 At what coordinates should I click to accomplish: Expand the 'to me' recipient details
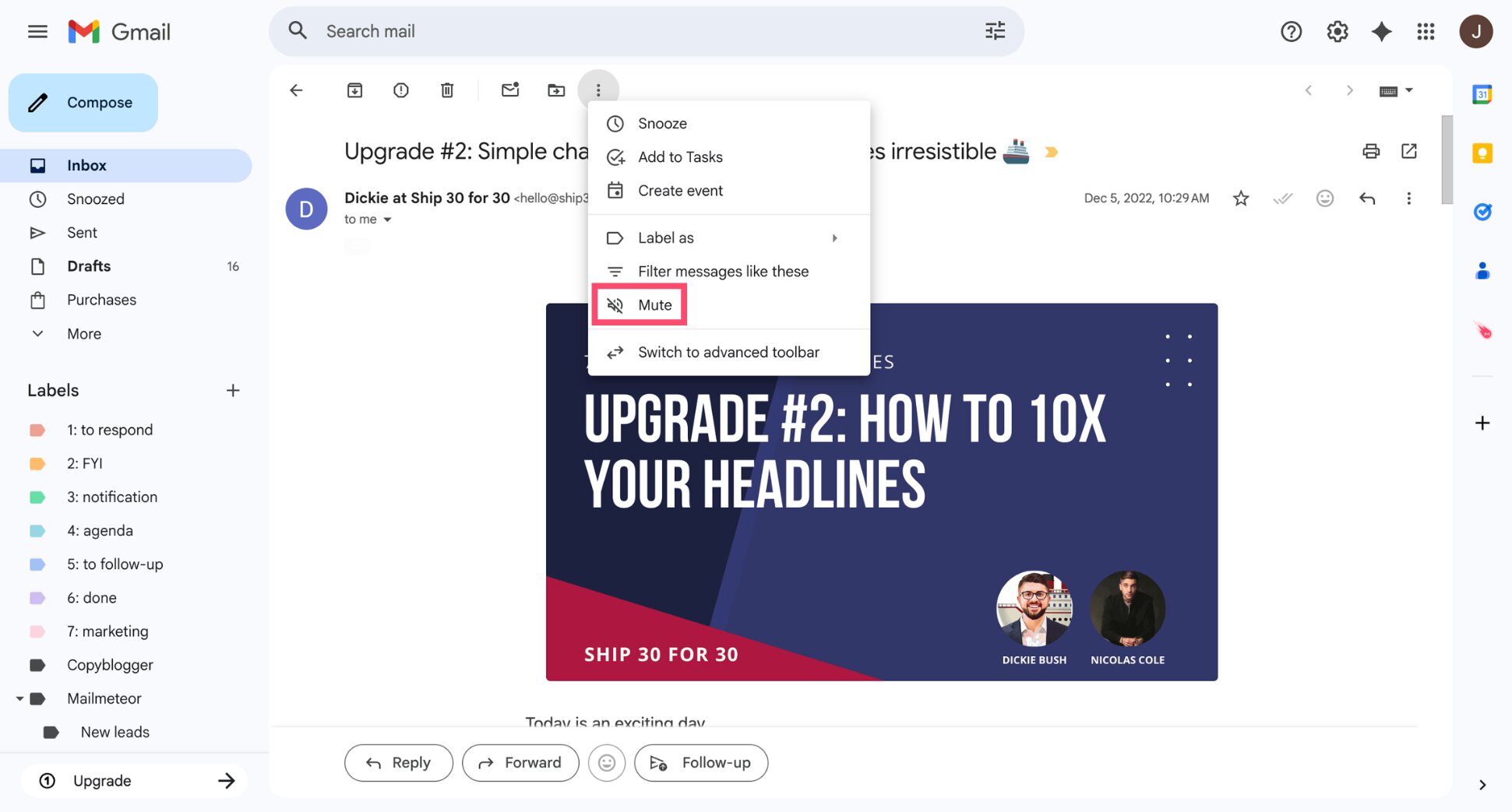(368, 219)
